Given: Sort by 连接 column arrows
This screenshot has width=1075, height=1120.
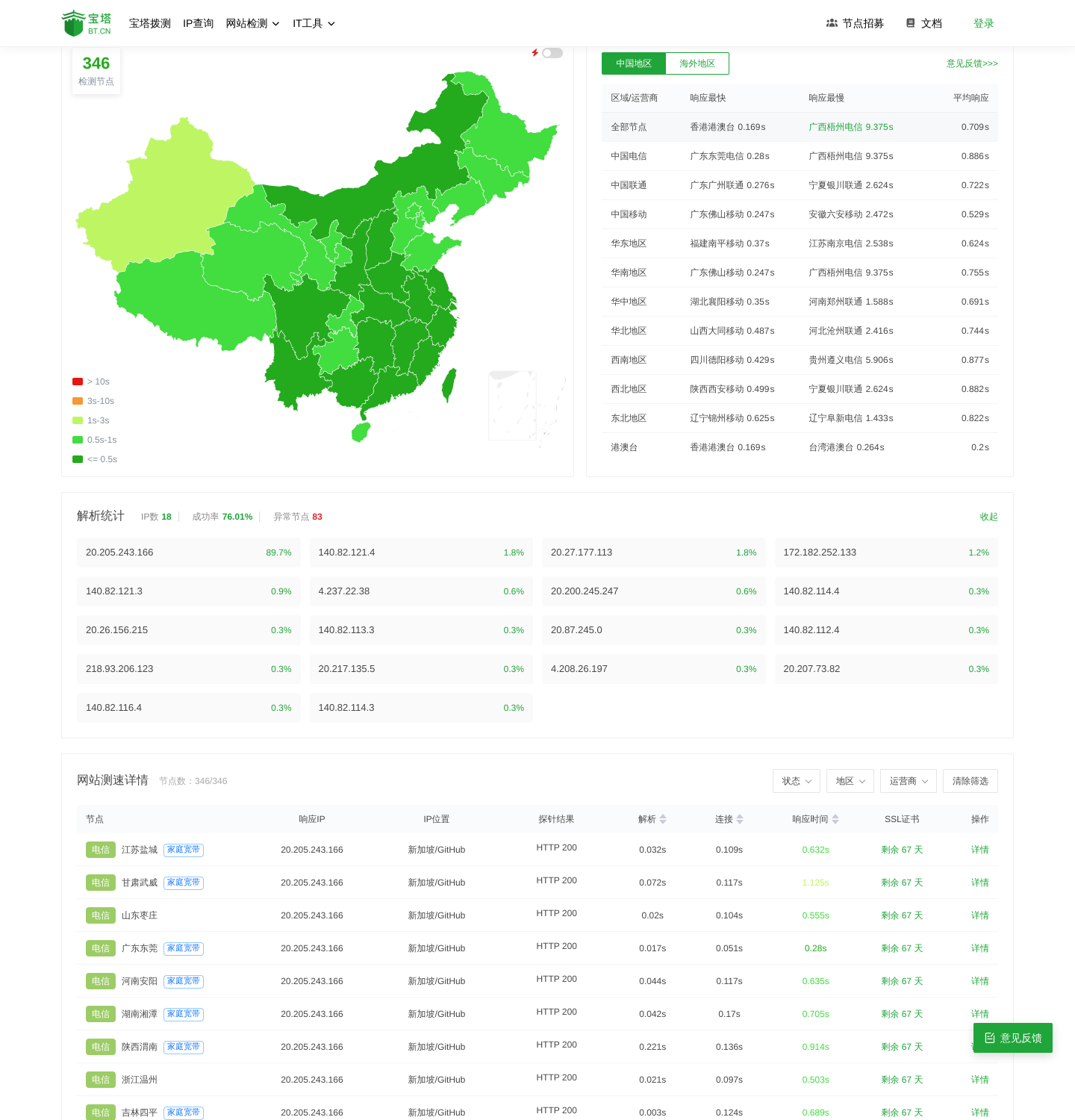Looking at the screenshot, I should tap(740, 819).
